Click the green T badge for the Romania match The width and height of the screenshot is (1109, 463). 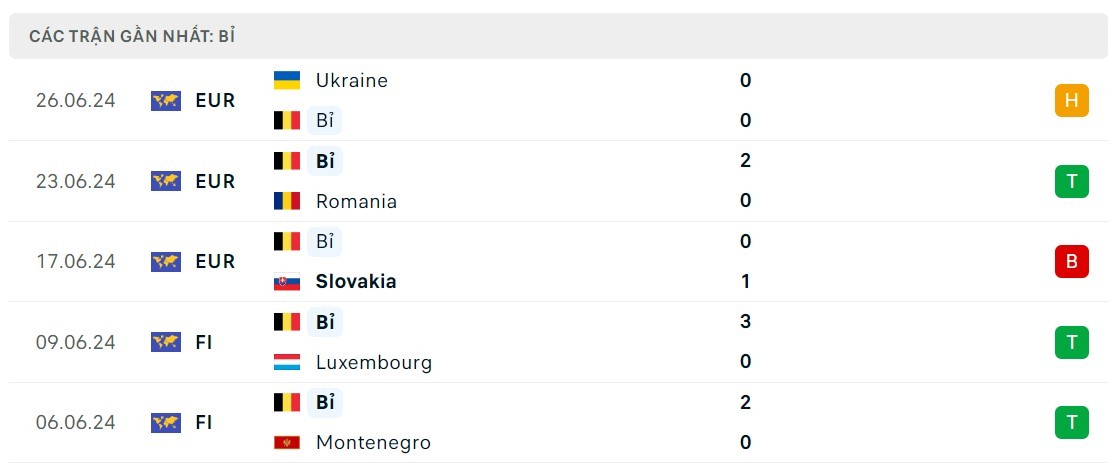[x=1072, y=181]
